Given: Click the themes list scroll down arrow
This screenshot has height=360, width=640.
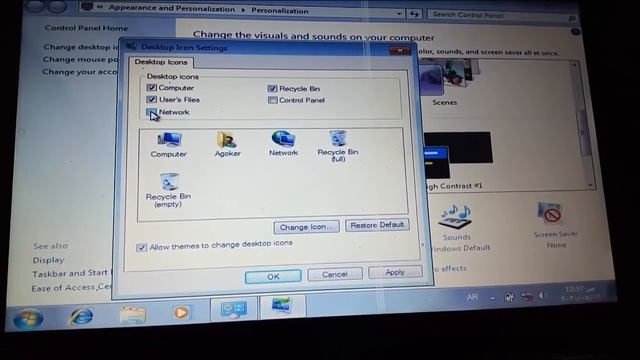Looking at the screenshot, I should tap(590, 185).
